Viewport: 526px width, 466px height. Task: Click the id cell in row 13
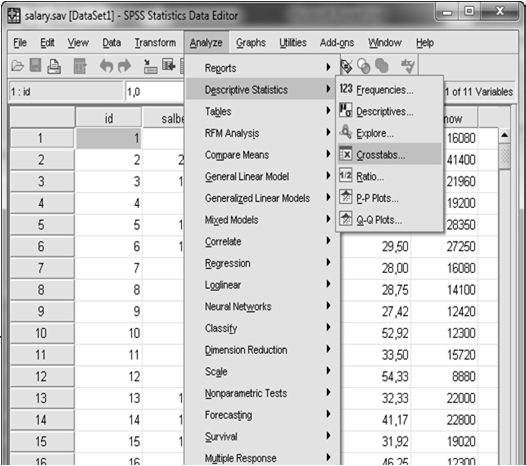coord(109,398)
